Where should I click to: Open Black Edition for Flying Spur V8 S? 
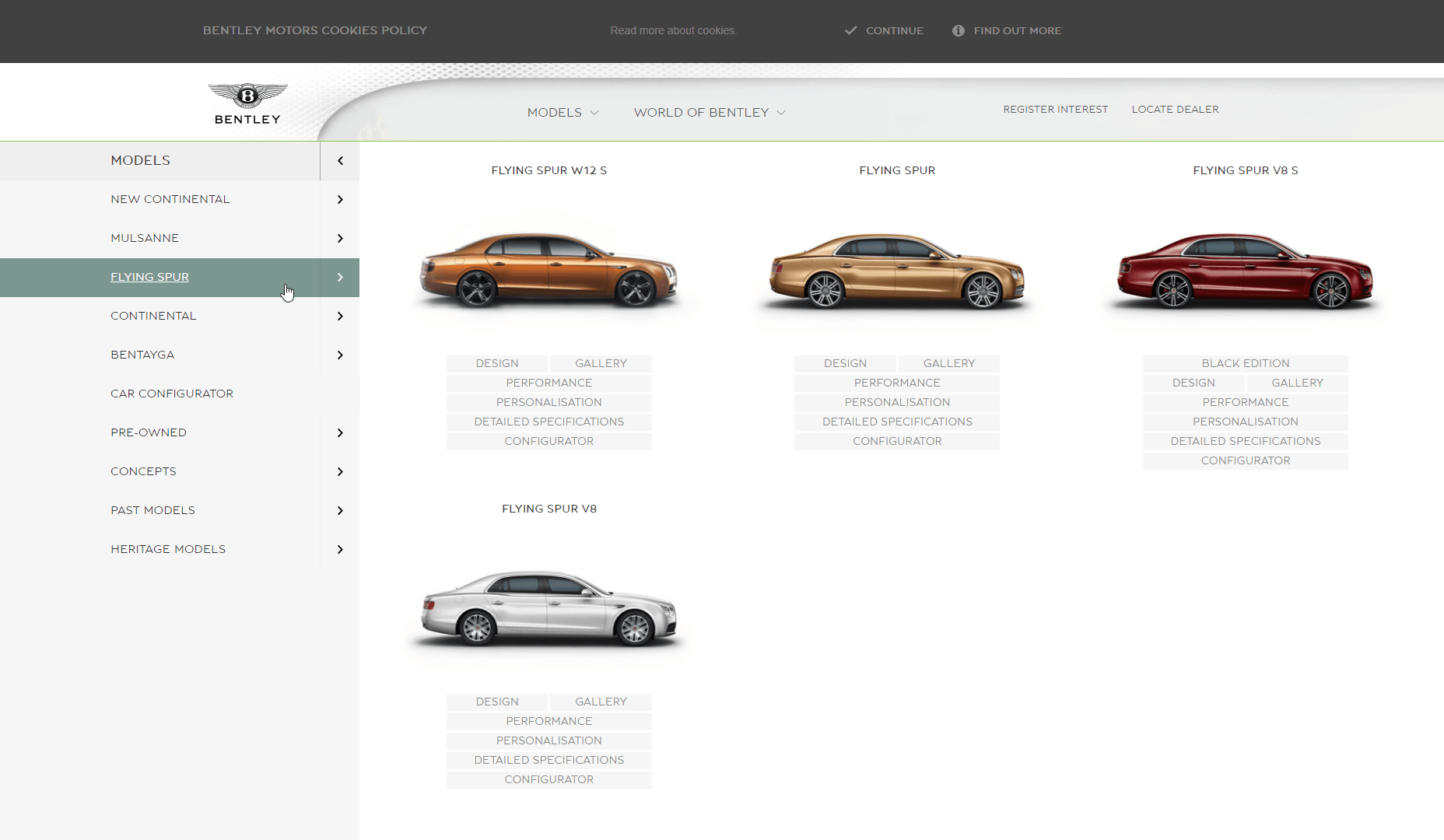(1246, 363)
